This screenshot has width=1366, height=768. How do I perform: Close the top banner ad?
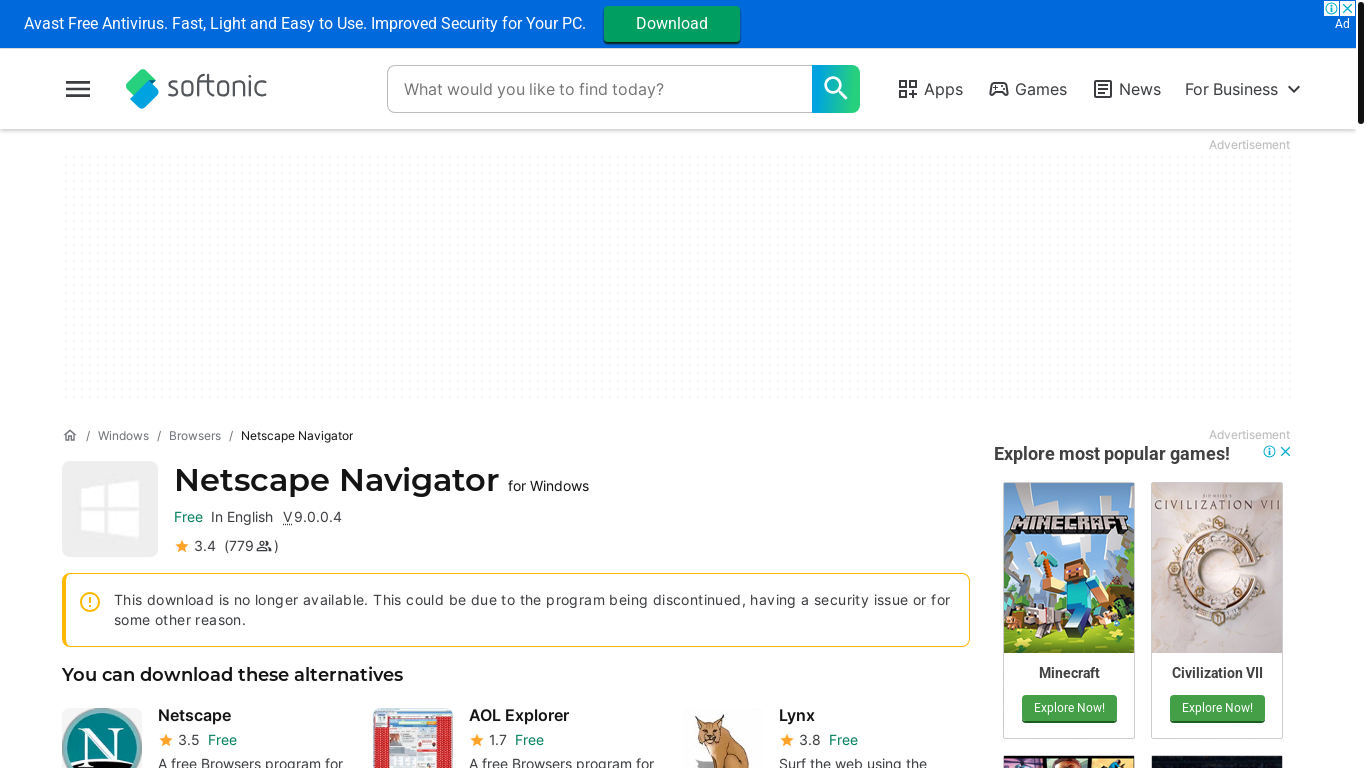[1348, 8]
